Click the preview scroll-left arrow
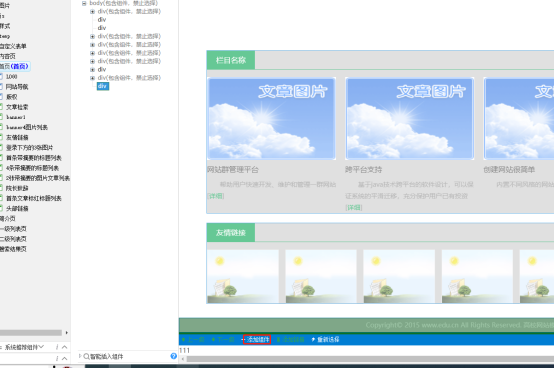The image size is (554, 368). pyautogui.click(x=183, y=359)
